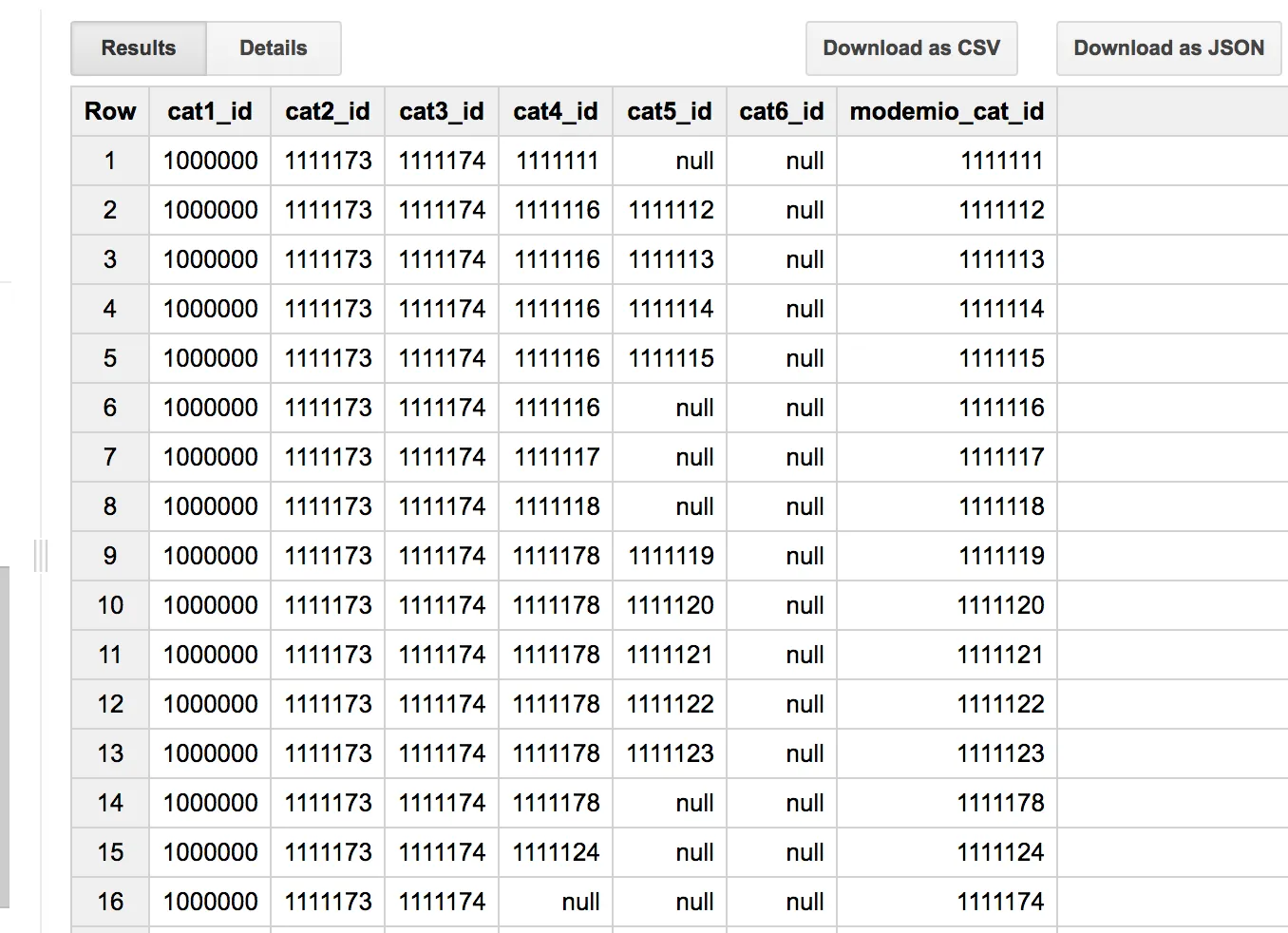The height and width of the screenshot is (933, 1288).
Task: Click row number 16 cell
Action: 110,902
